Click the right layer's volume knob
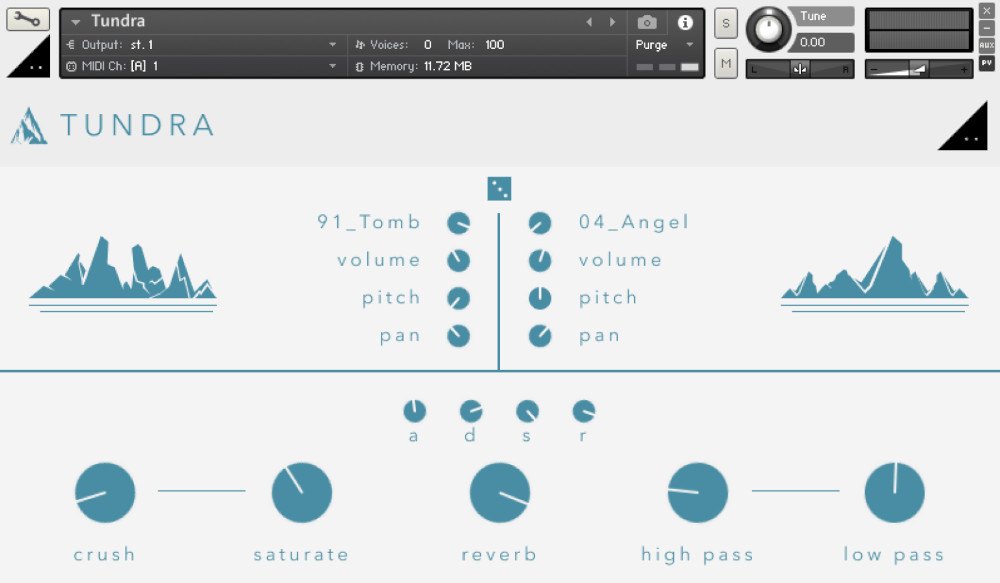 click(x=540, y=260)
